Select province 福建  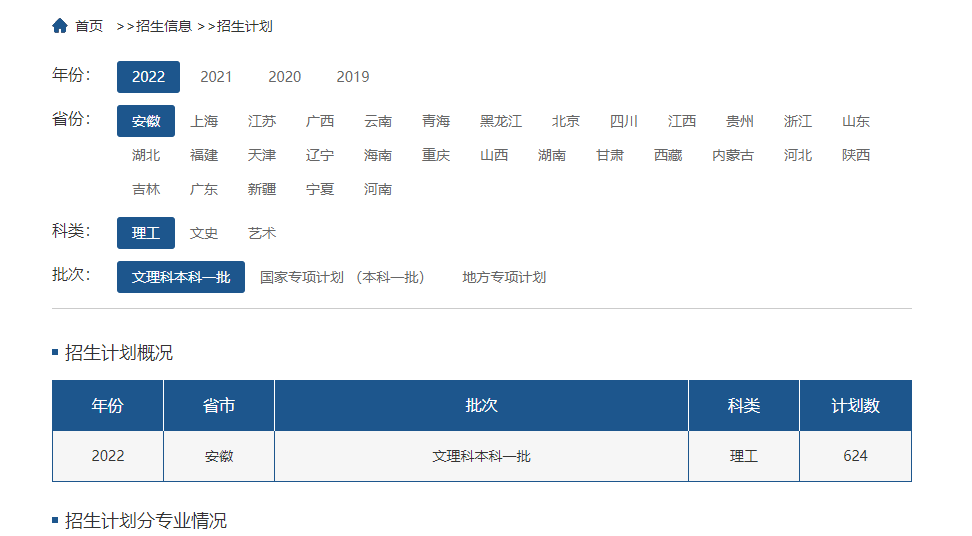pos(204,155)
